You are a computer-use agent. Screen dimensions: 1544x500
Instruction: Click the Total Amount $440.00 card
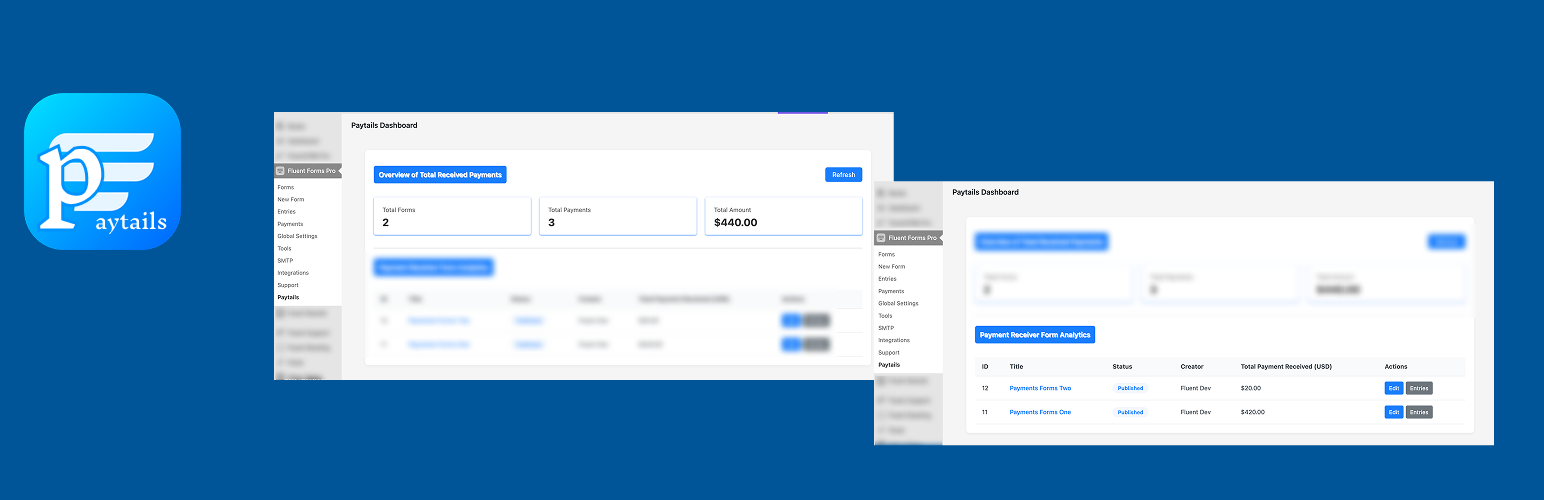click(783, 216)
